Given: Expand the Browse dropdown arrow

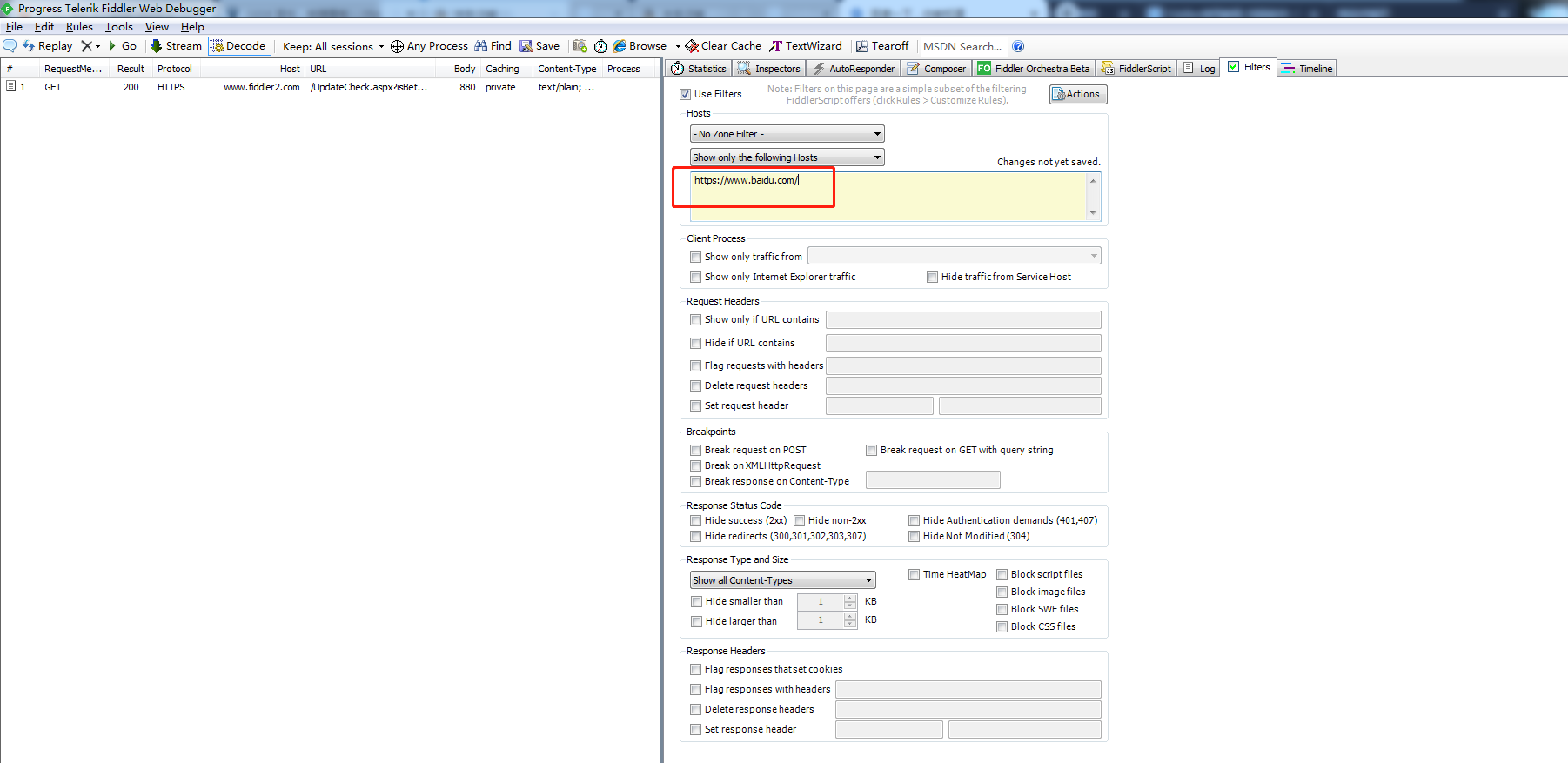Looking at the screenshot, I should tap(678, 46).
